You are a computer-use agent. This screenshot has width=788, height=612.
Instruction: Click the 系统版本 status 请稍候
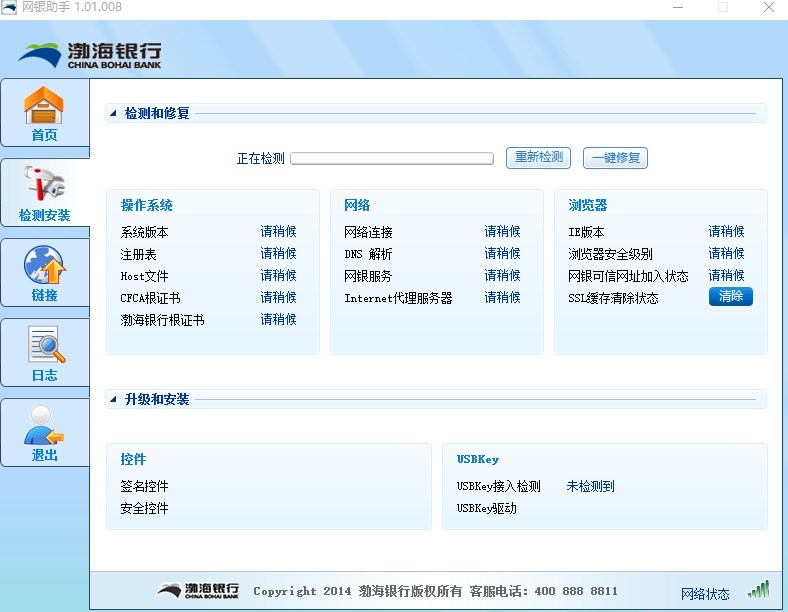[x=279, y=232]
